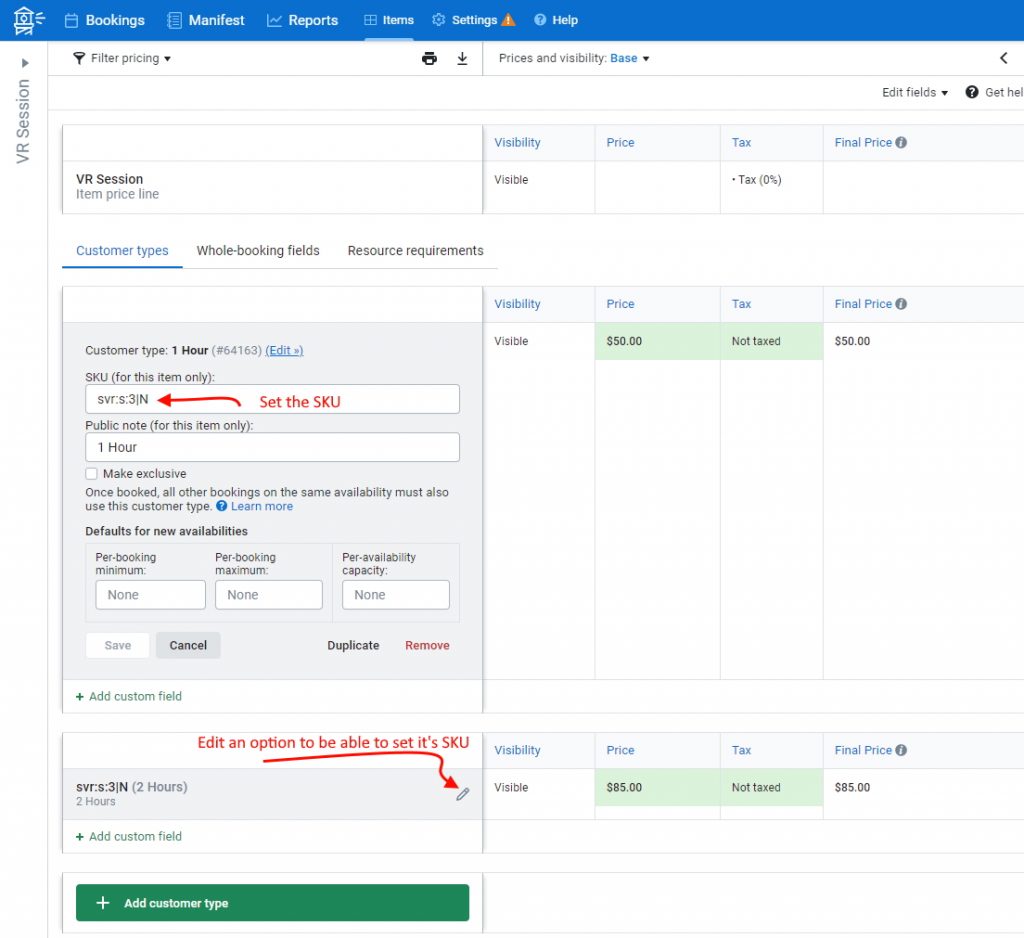Open the Manifest menu
This screenshot has width=1024, height=938.
[x=205, y=20]
